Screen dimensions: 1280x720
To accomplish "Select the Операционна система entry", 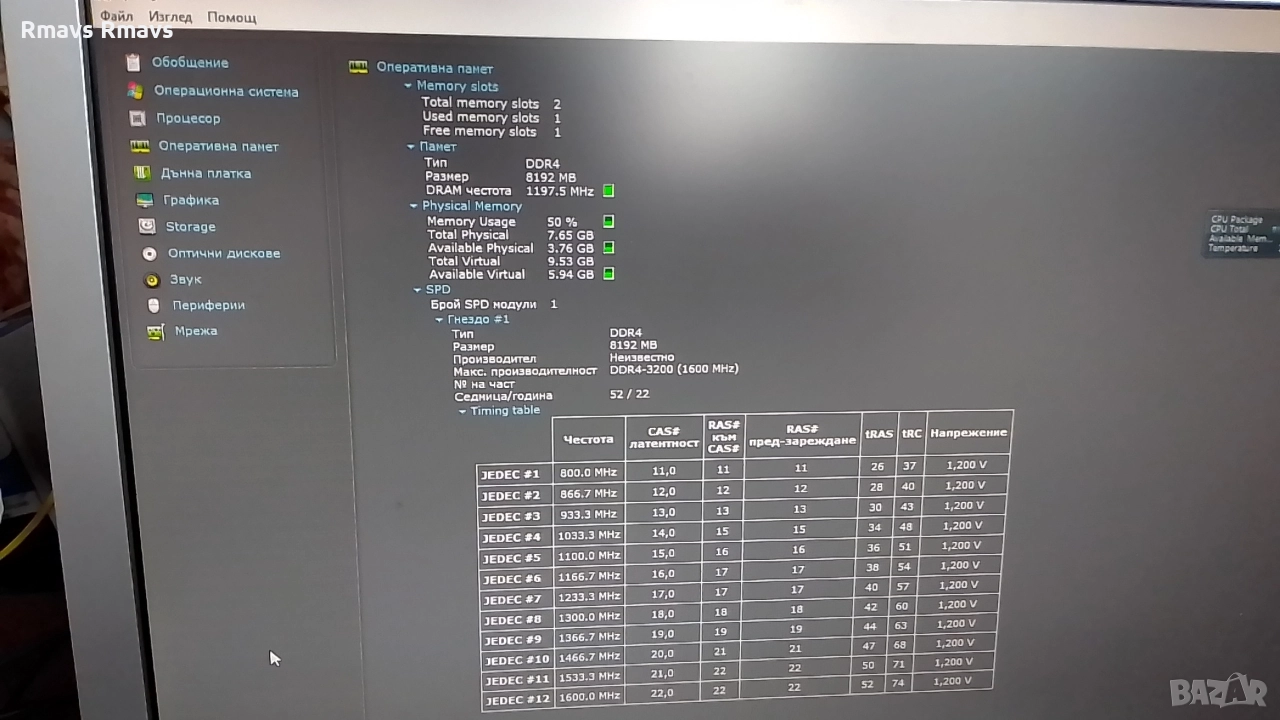I will click(x=227, y=91).
